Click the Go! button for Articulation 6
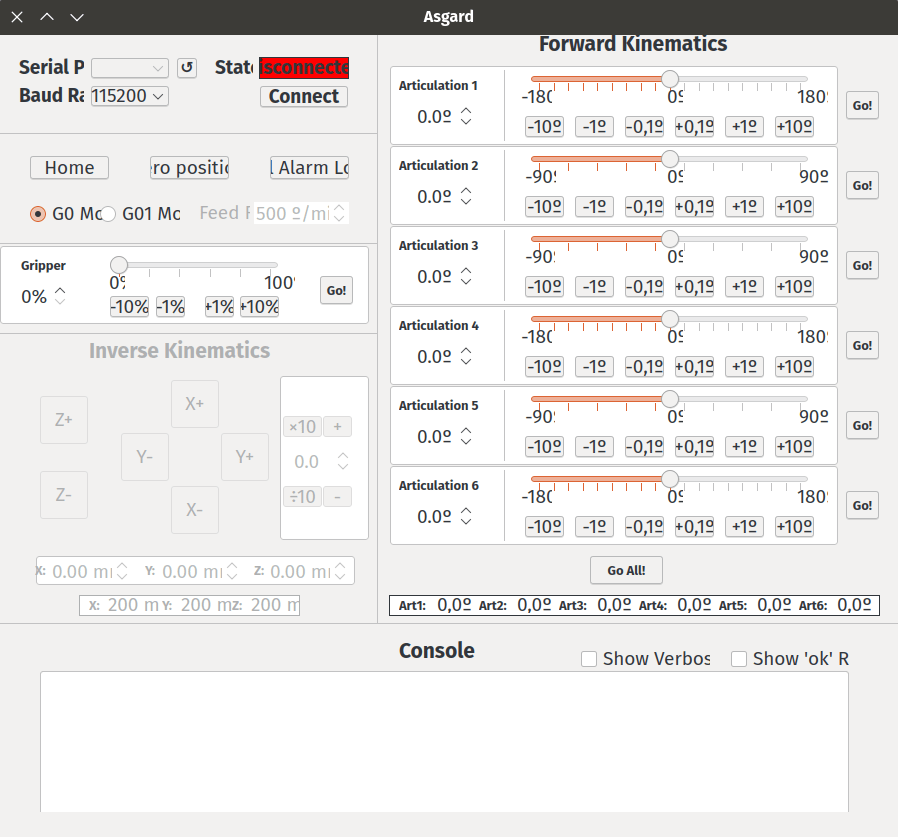Image resolution: width=898 pixels, height=837 pixels. pyautogui.click(x=862, y=506)
